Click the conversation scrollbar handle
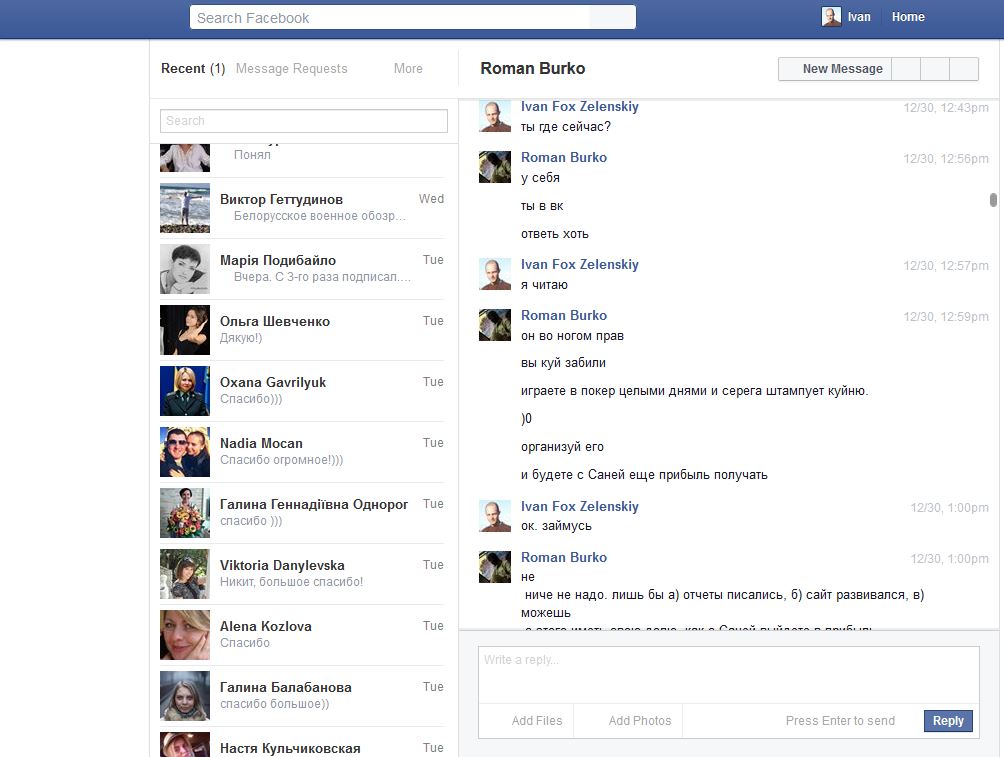This screenshot has width=1004, height=757. click(993, 200)
